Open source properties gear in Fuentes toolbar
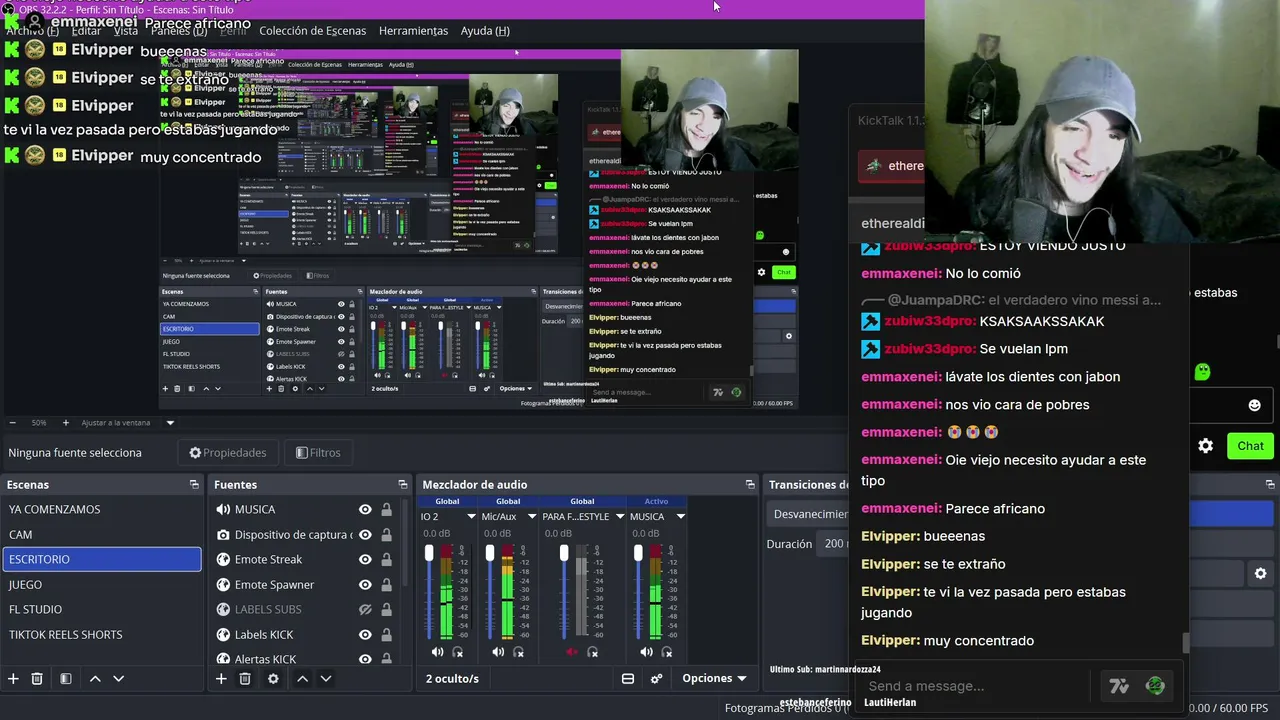The image size is (1280, 720). click(273, 679)
